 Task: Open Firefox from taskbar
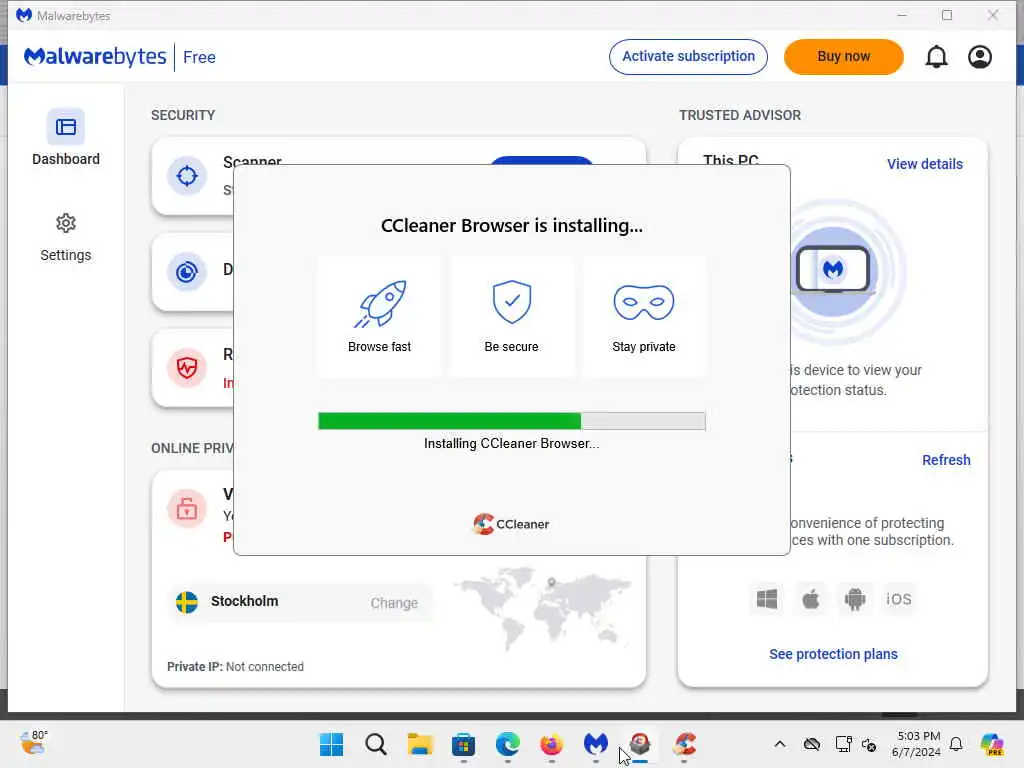552,744
